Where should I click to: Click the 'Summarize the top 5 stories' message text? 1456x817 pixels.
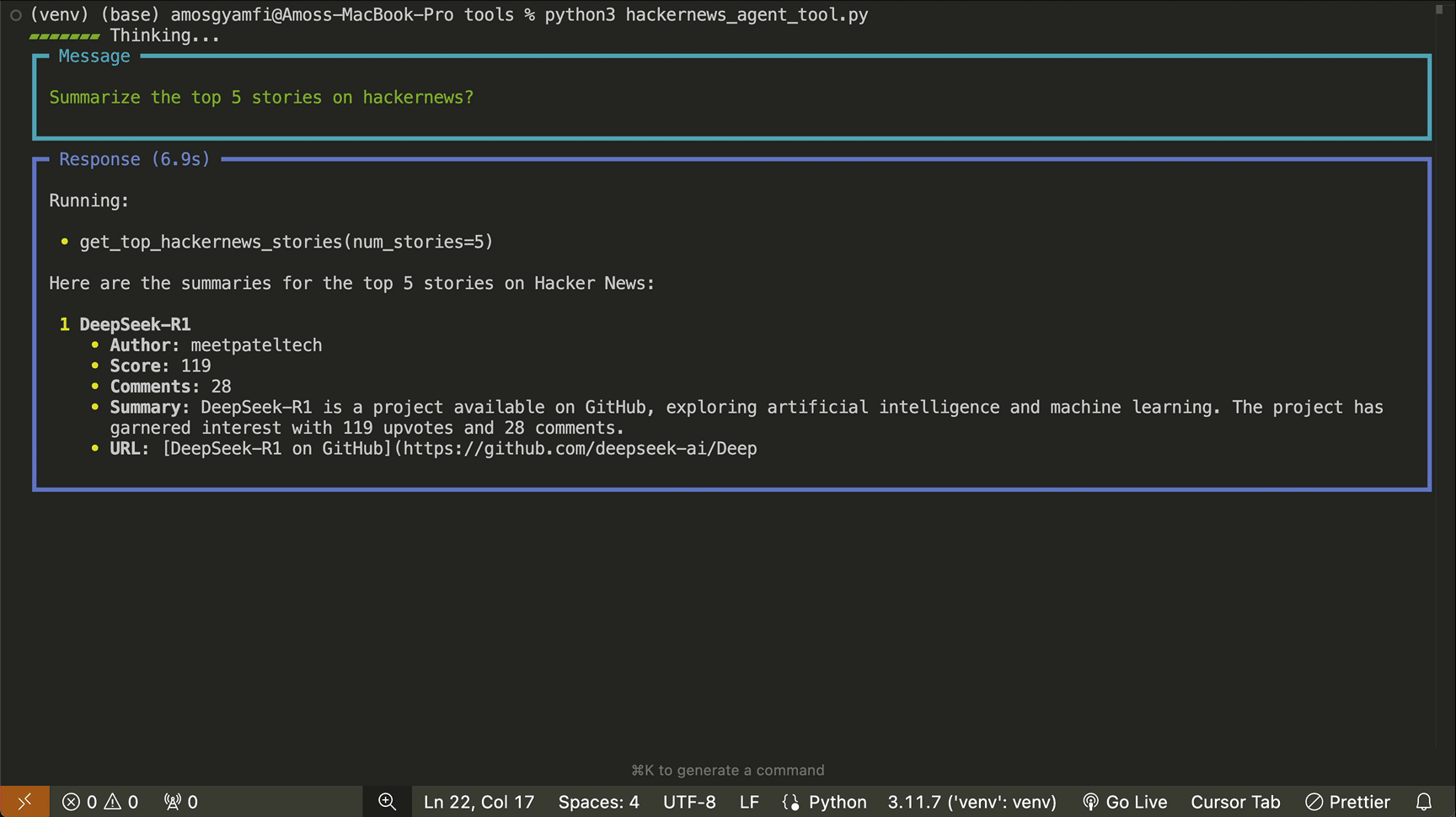pyautogui.click(x=261, y=98)
